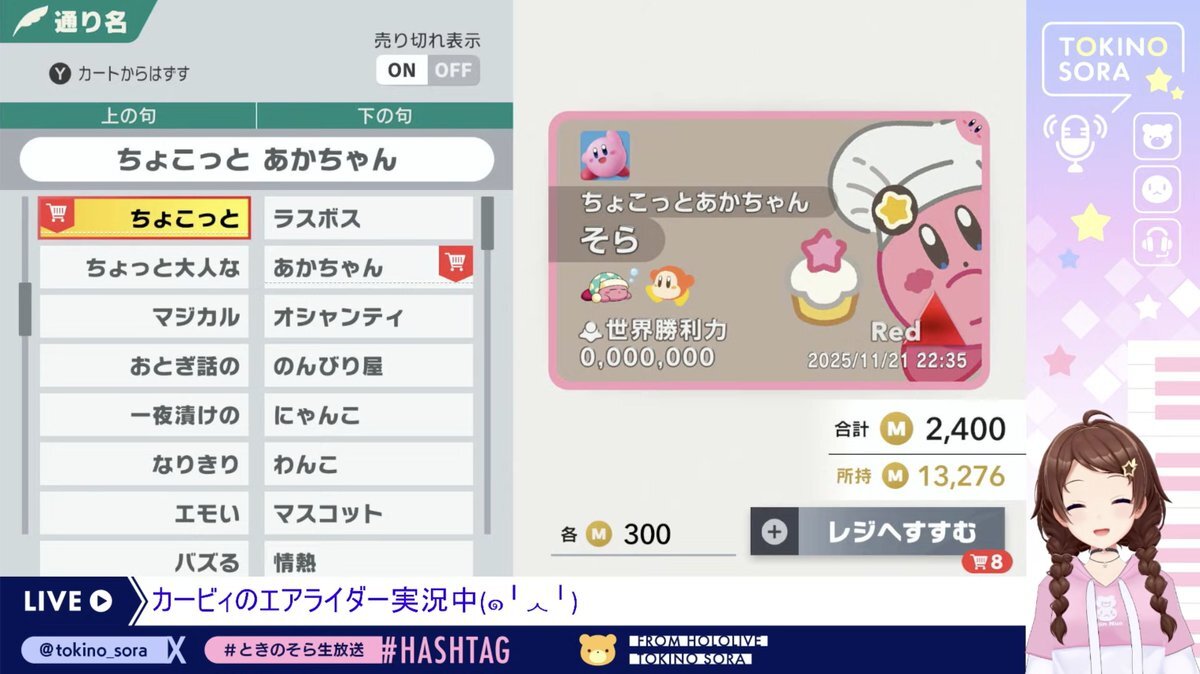1200x674 pixels.
Task: Select the 上の句 column tab
Action: click(128, 116)
